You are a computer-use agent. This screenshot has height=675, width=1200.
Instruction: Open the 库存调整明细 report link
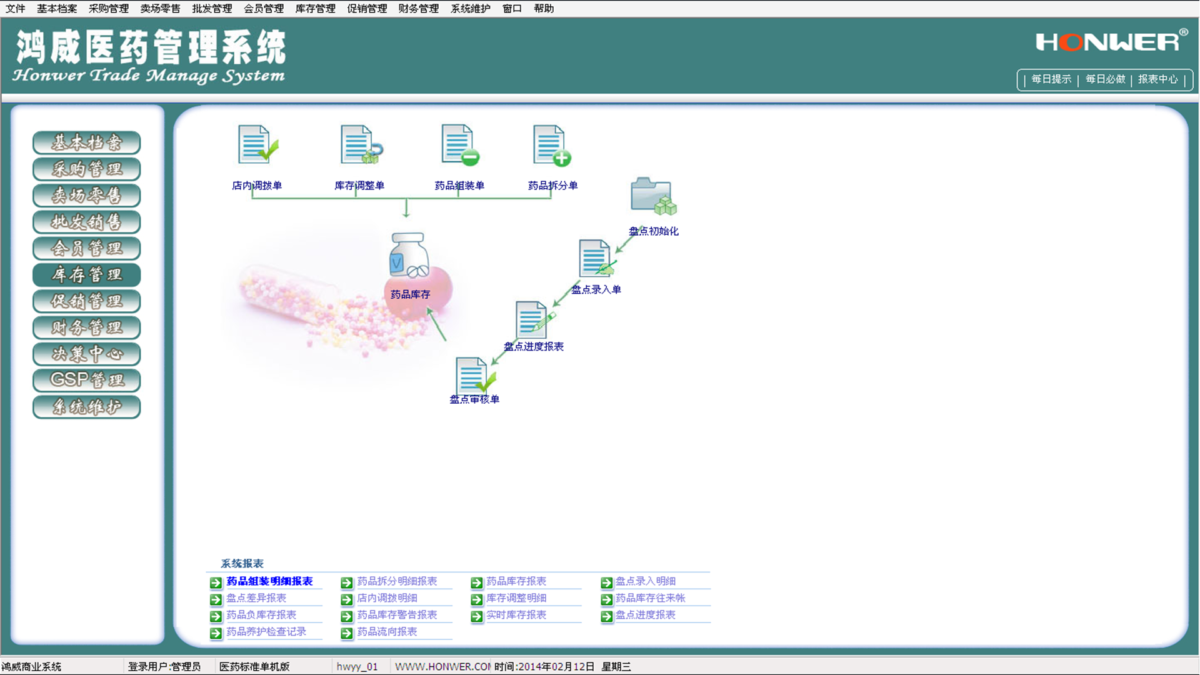coord(516,598)
